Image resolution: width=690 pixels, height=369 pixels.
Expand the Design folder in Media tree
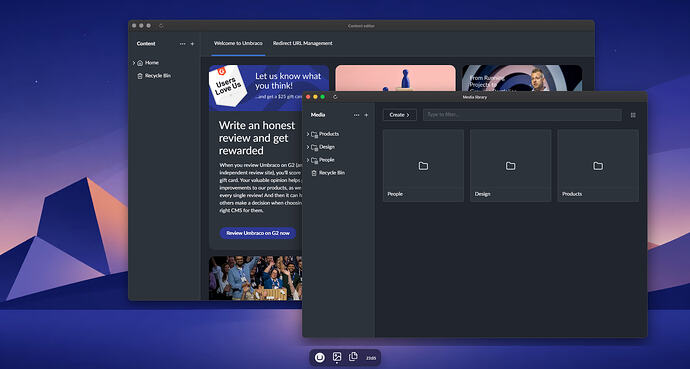(308, 147)
